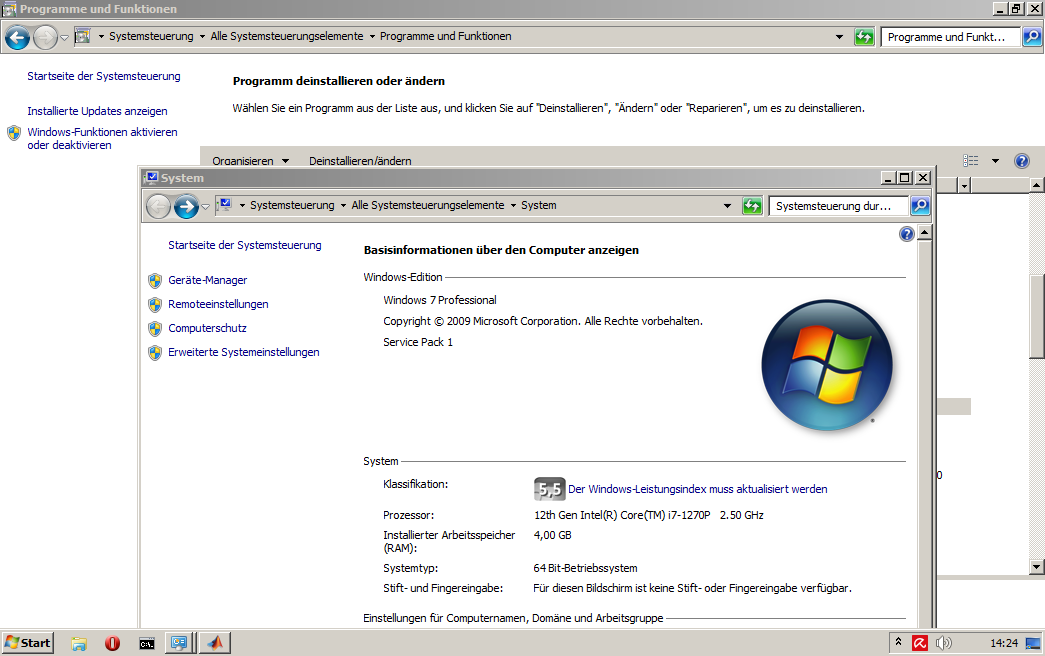Screen dimensions: 1045x656
Task: Open Avira antivirus tray icon
Action: click(x=920, y=643)
